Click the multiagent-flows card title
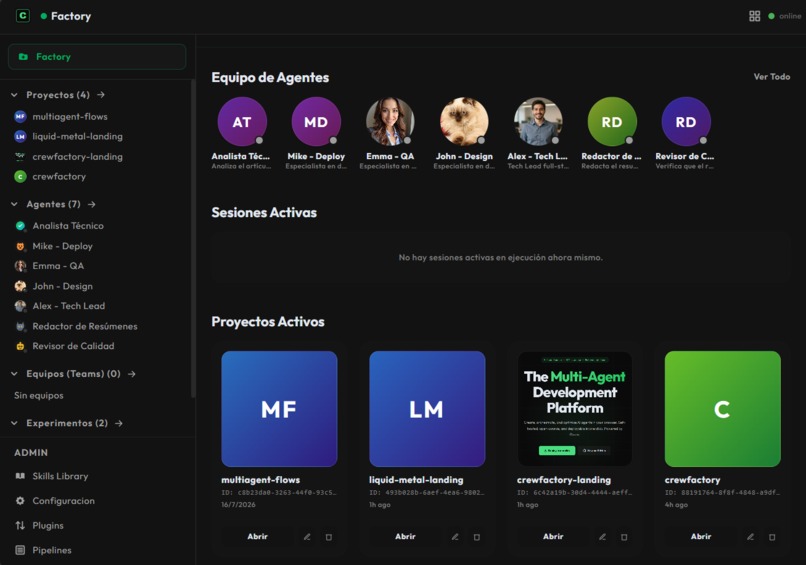 [261, 480]
